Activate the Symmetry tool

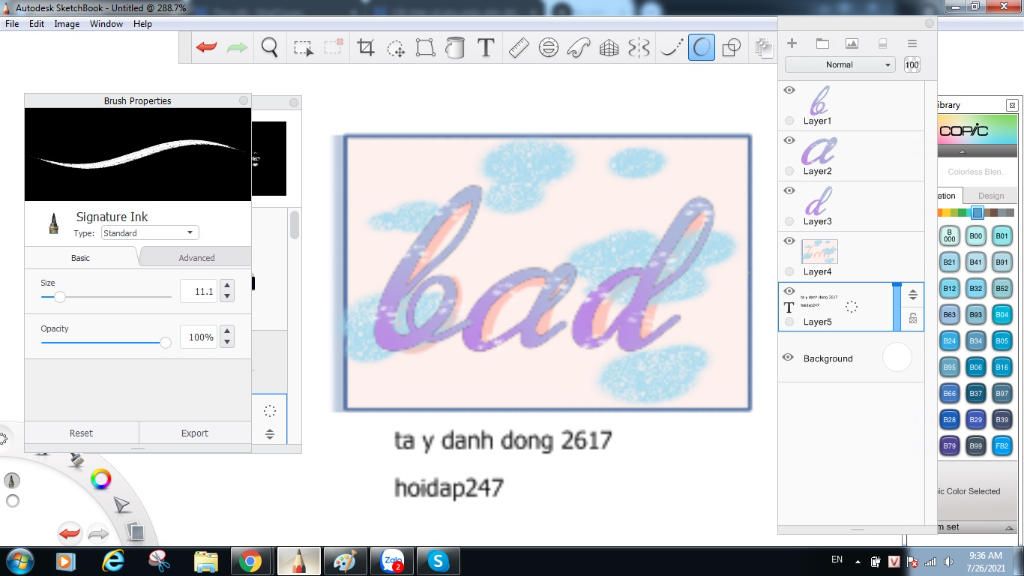[x=639, y=48]
